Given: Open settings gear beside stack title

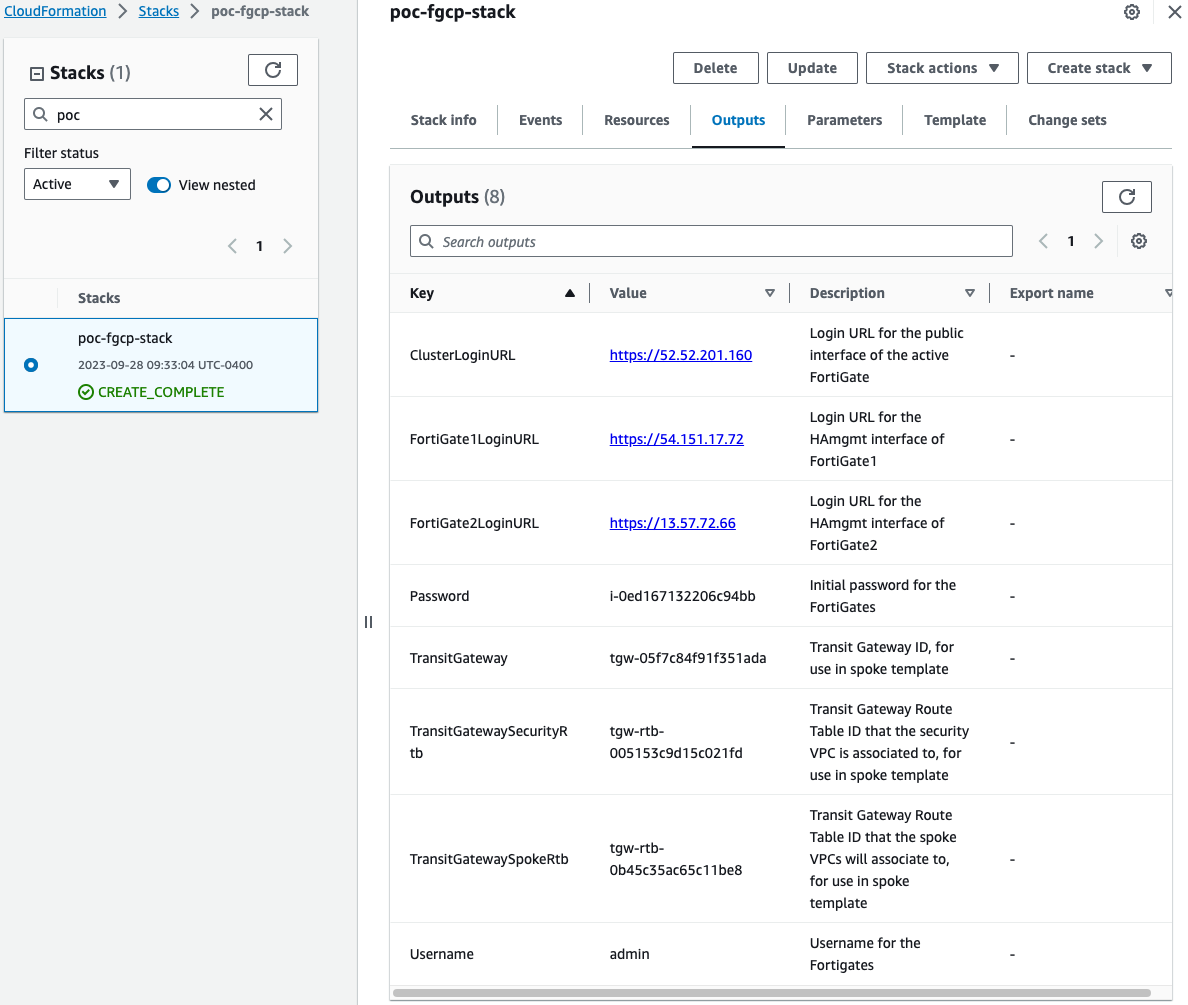Looking at the screenshot, I should [x=1132, y=12].
